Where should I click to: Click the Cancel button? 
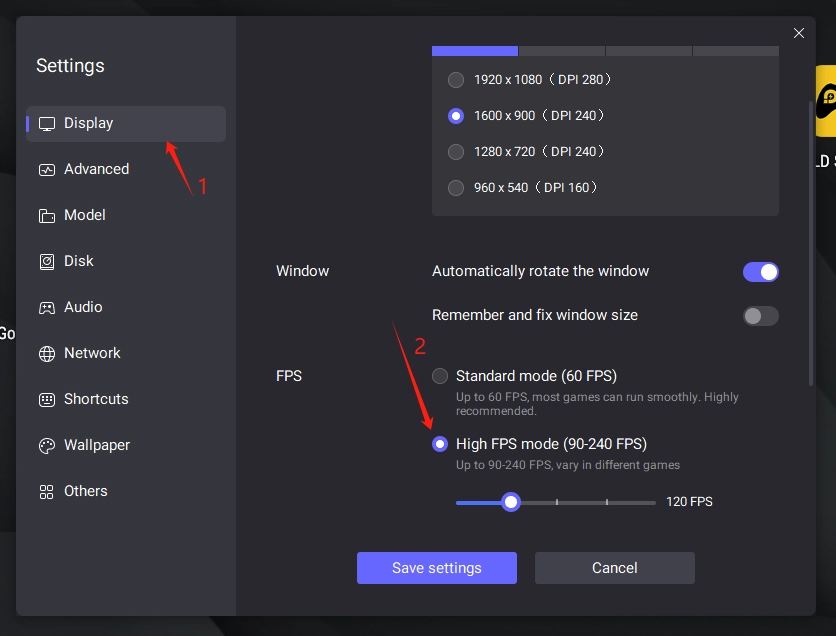tap(614, 568)
